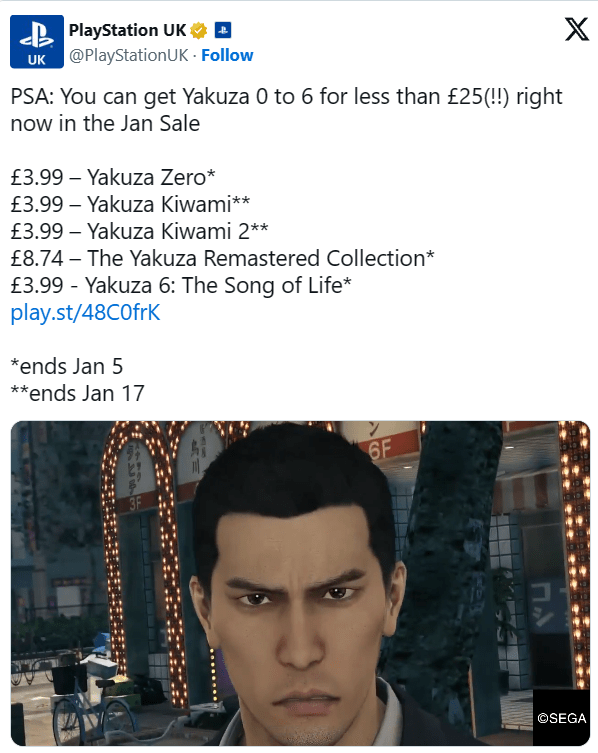Viewport: 598px width, 753px height.
Task: Click the '*ends Jan 5' footnote
Action: click(67, 366)
